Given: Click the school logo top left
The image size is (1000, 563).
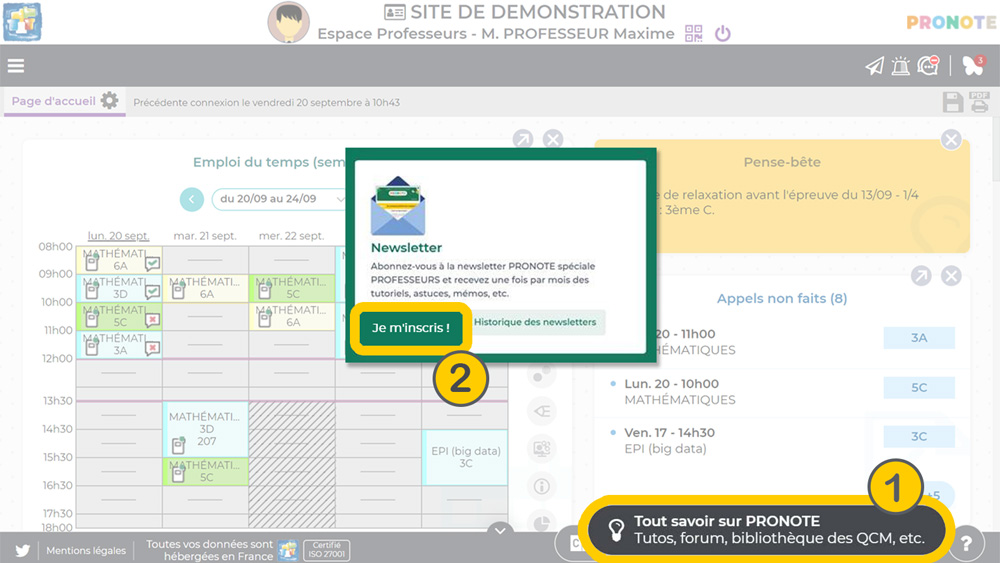Looking at the screenshot, I should [22, 22].
